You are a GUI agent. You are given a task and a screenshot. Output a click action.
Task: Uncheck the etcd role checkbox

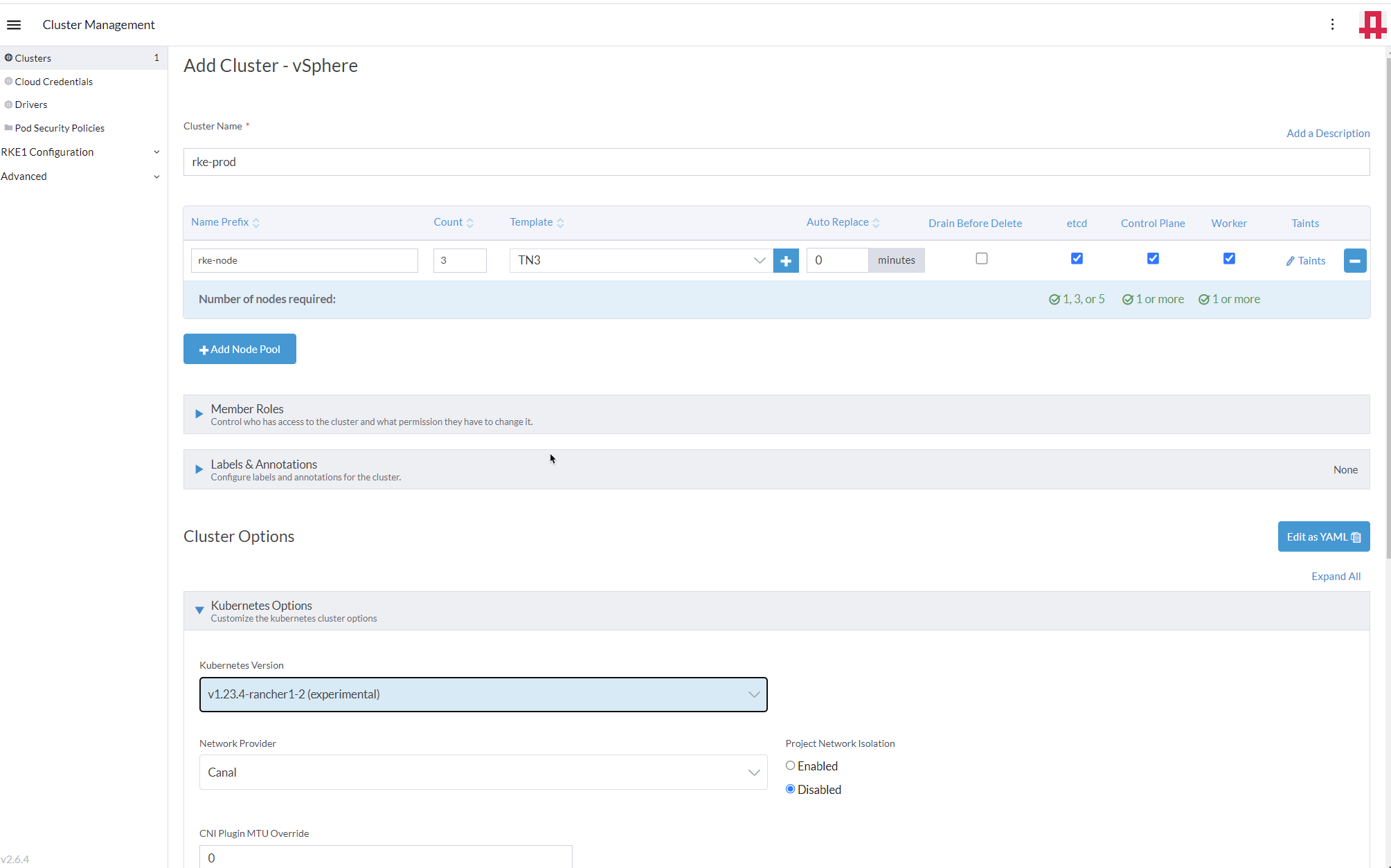tap(1077, 259)
